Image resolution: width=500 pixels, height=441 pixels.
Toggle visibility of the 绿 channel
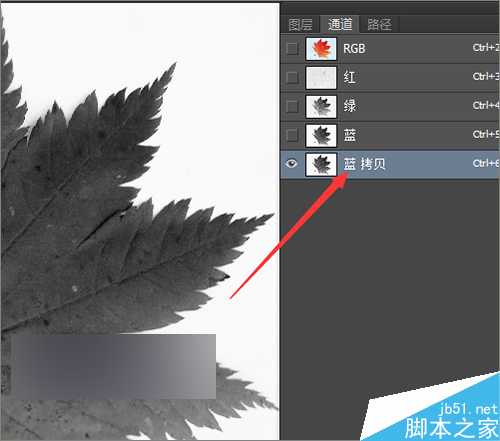pyautogui.click(x=292, y=107)
